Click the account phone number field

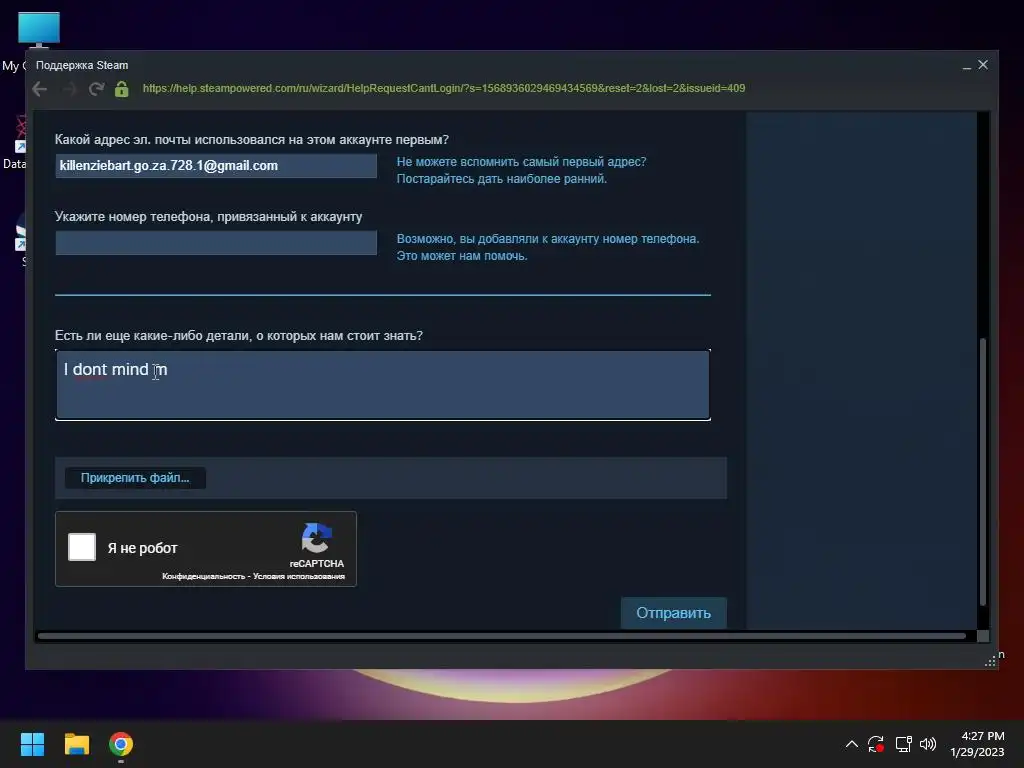tap(216, 243)
